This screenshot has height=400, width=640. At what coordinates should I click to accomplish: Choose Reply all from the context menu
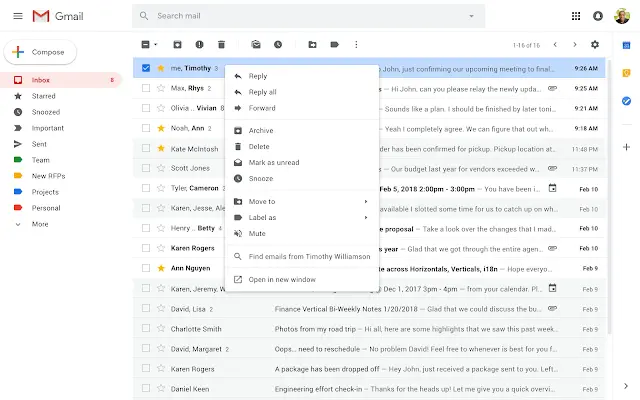click(x=302, y=92)
